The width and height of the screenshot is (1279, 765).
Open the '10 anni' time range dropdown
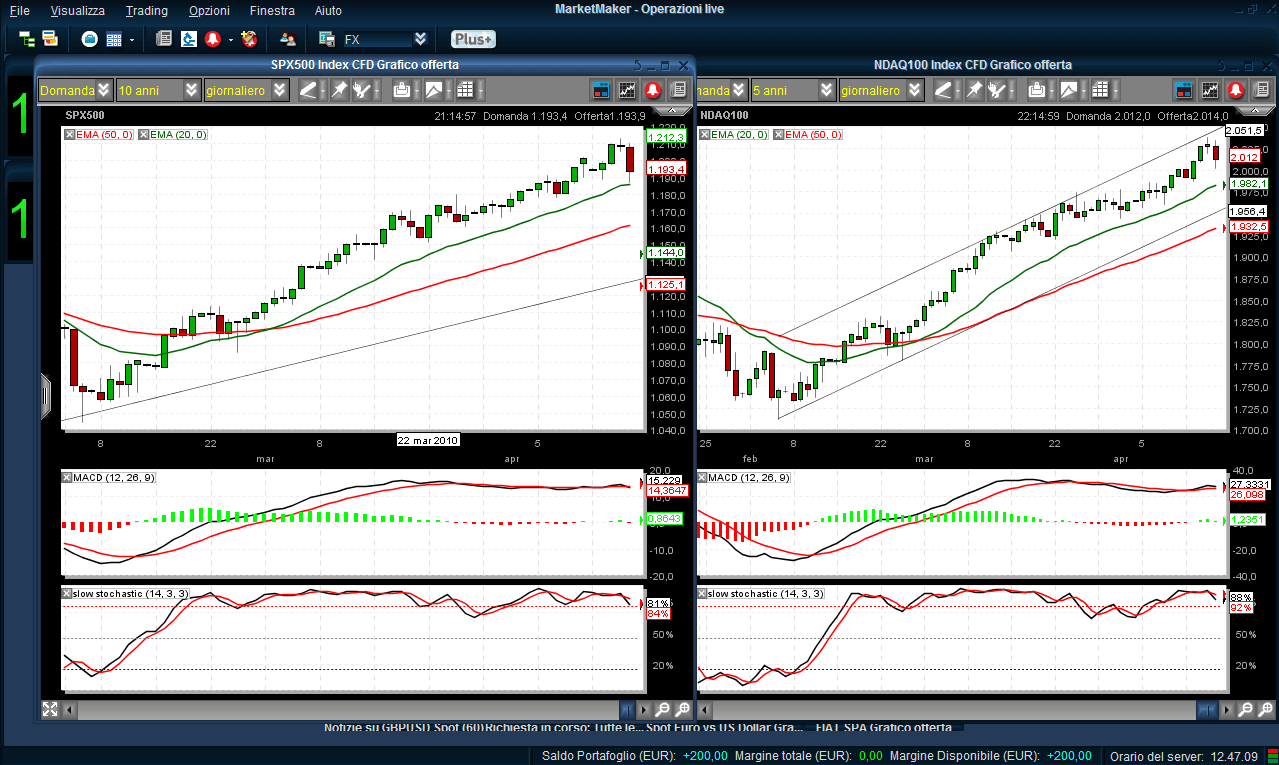[191, 90]
